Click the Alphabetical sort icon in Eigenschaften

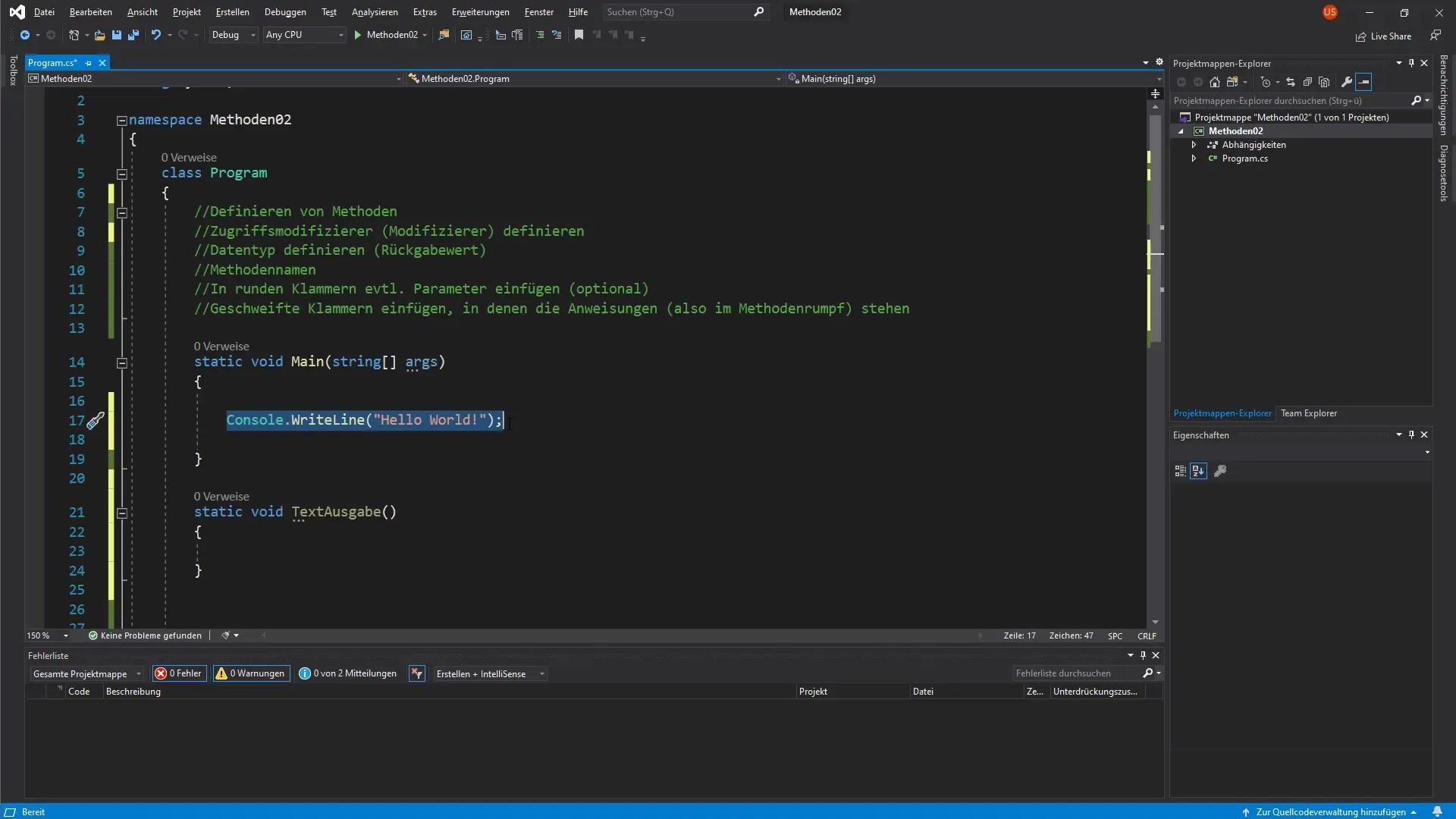click(x=1198, y=471)
